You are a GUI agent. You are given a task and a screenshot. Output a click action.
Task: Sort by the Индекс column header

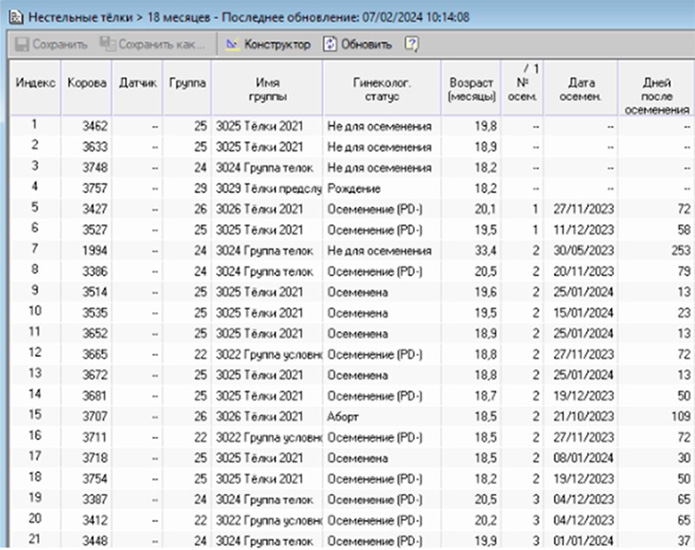pos(35,88)
